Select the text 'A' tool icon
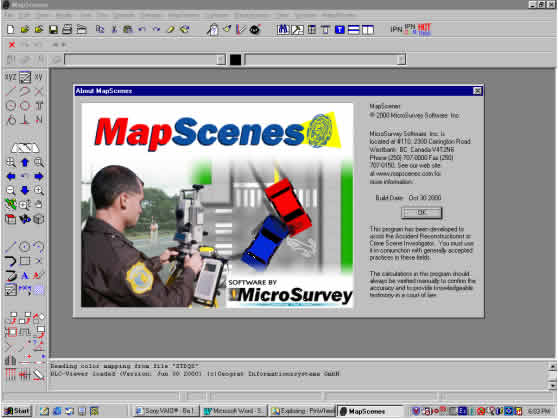 tap(25, 276)
